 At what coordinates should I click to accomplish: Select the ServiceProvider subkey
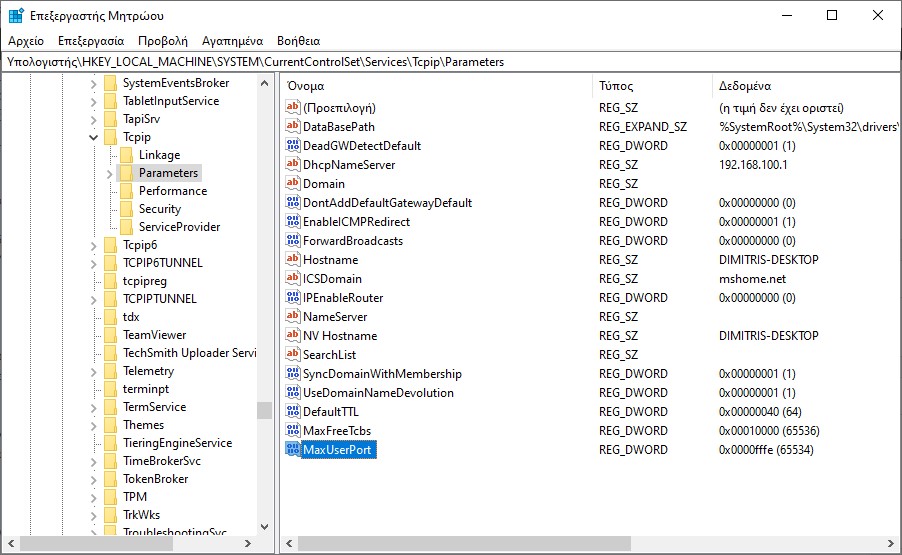179,227
